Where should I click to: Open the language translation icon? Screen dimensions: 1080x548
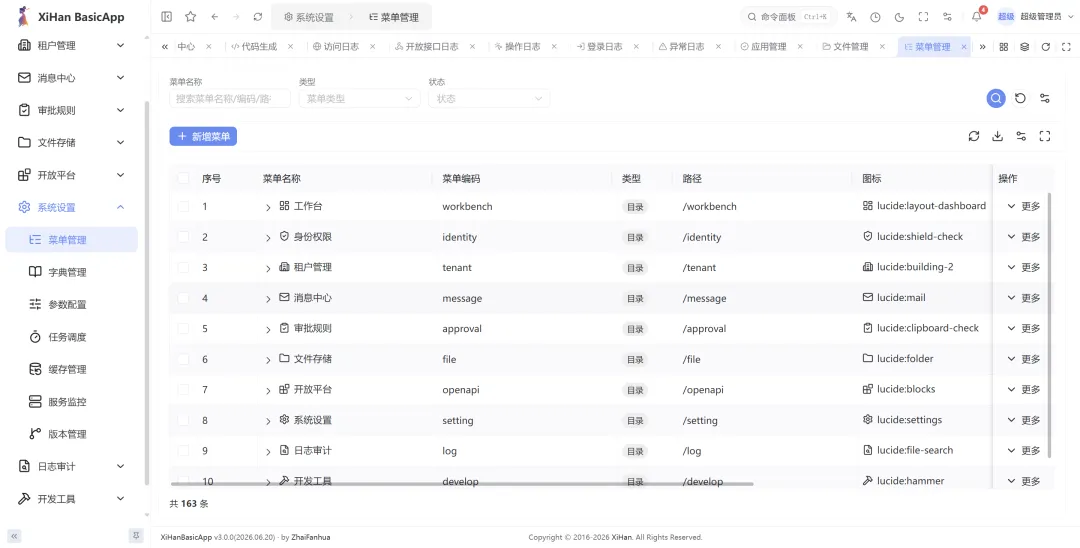pos(852,17)
